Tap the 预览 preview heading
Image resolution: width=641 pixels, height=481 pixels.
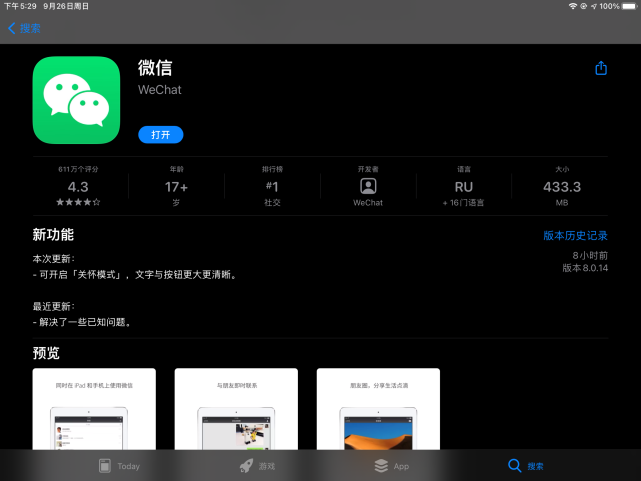point(46,353)
